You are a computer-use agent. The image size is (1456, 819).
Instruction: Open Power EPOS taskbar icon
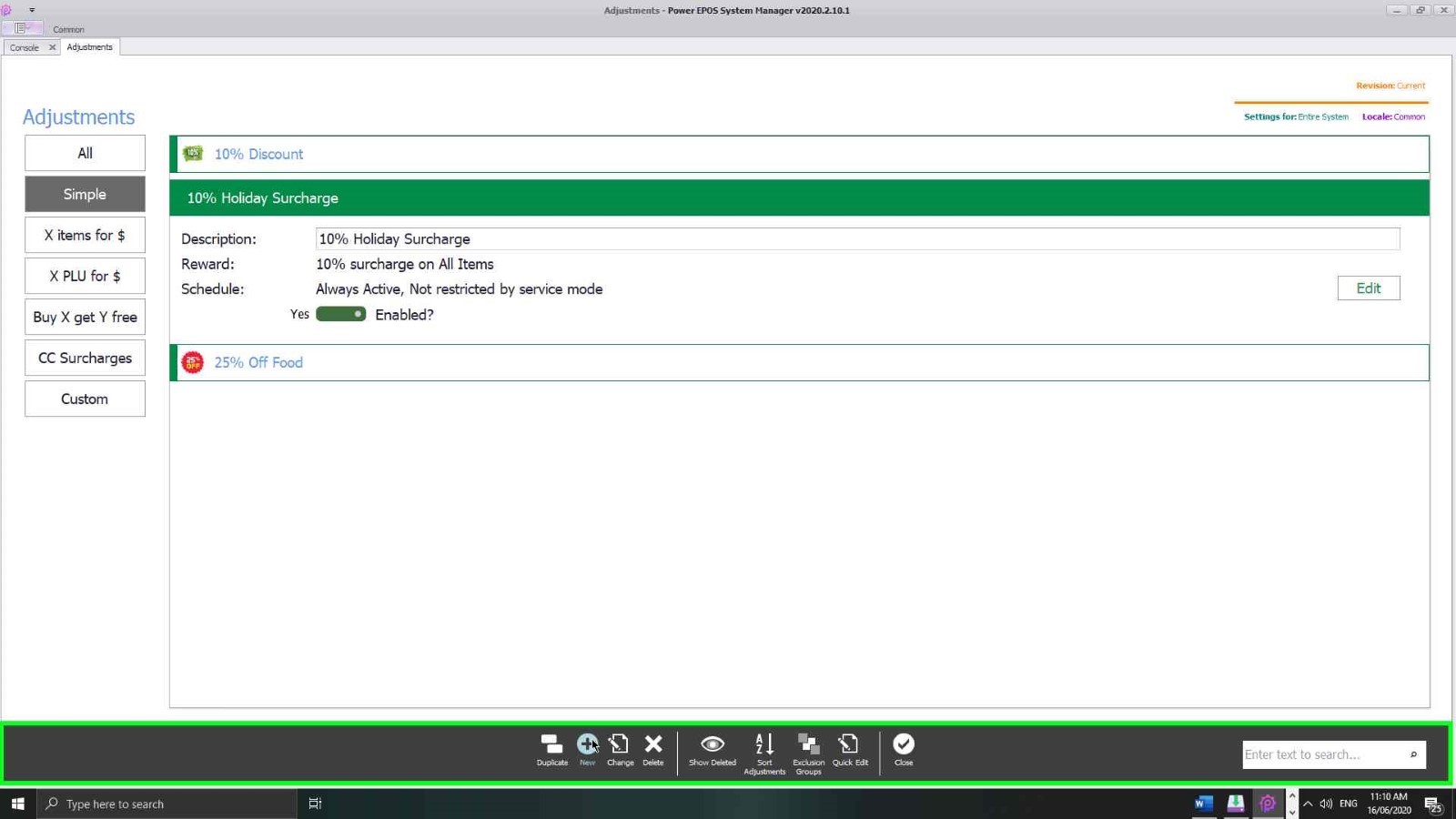[x=1268, y=804]
